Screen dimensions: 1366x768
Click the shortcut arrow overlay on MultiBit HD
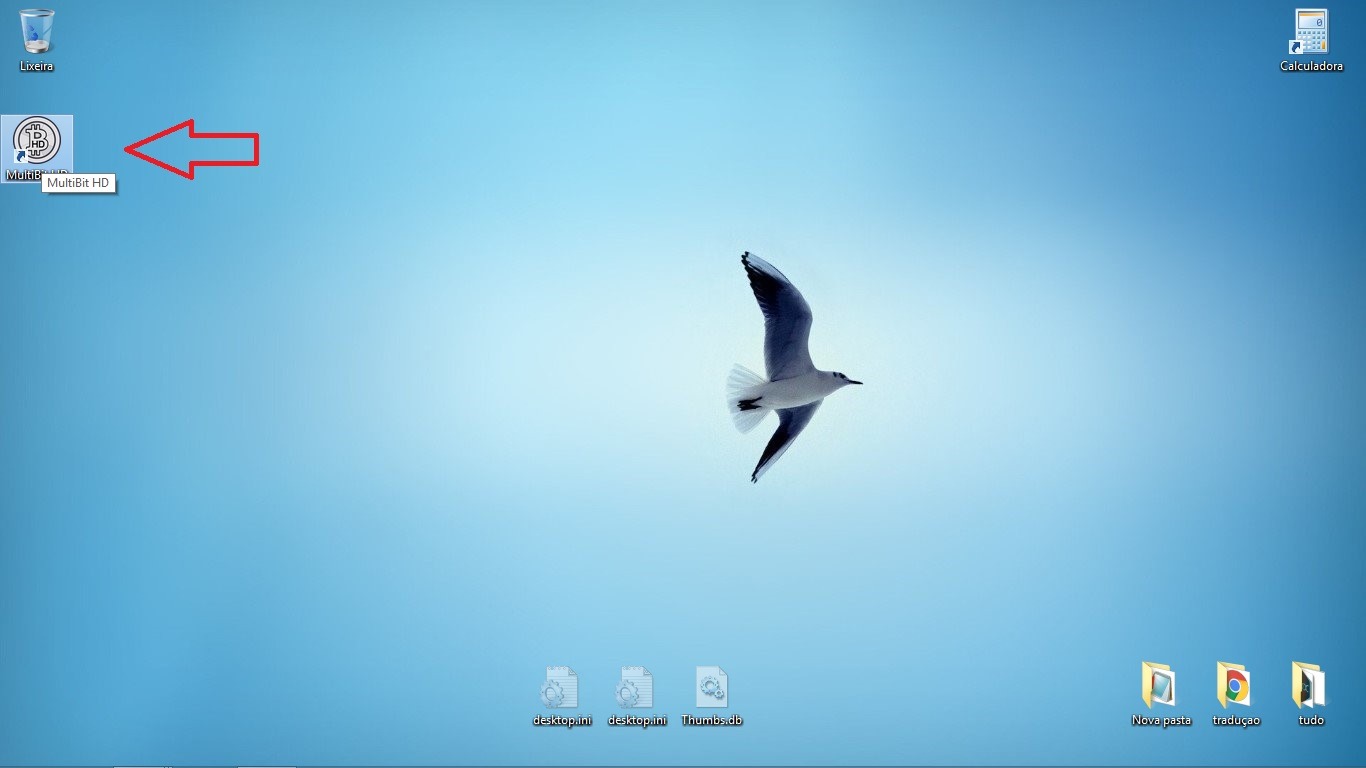pos(21,157)
